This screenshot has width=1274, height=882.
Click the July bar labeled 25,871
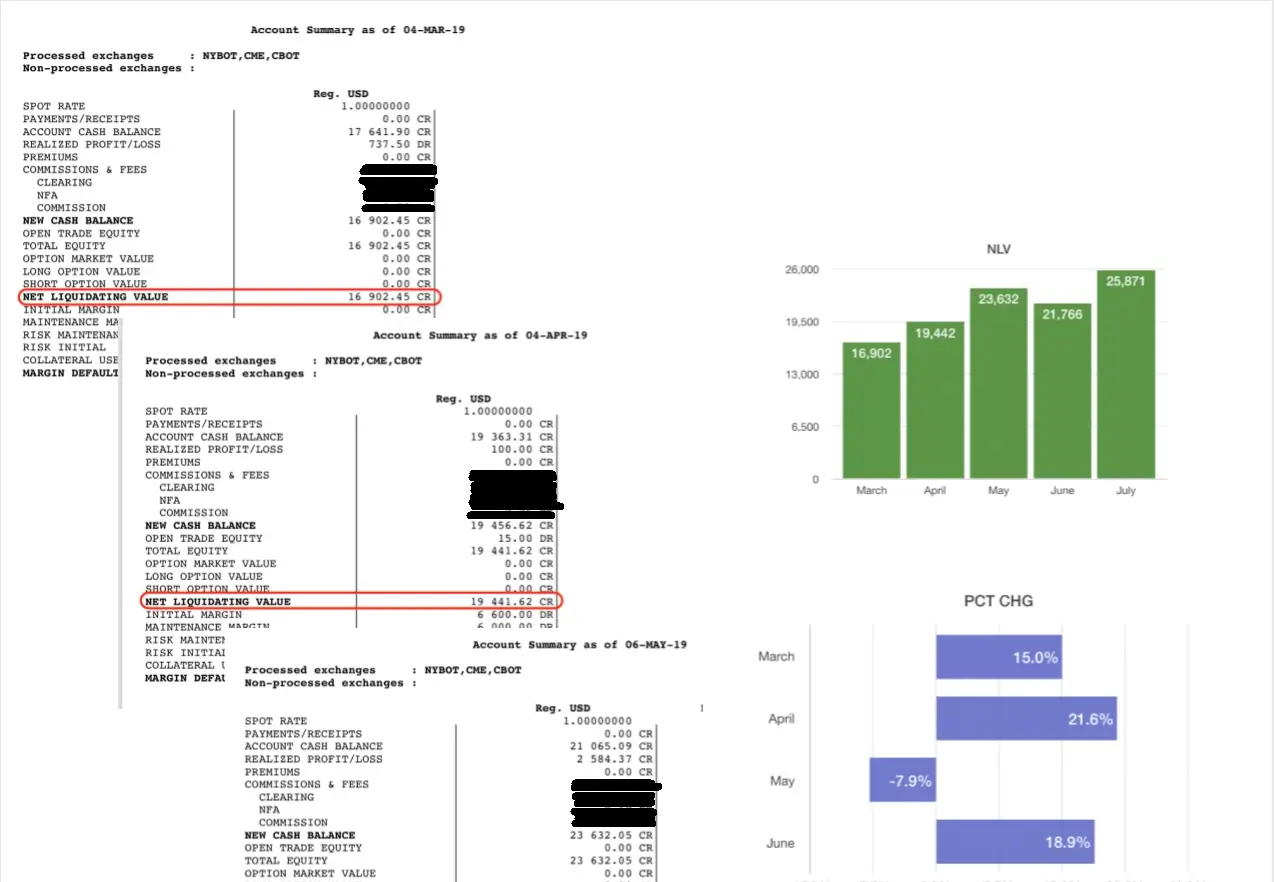coord(1125,374)
